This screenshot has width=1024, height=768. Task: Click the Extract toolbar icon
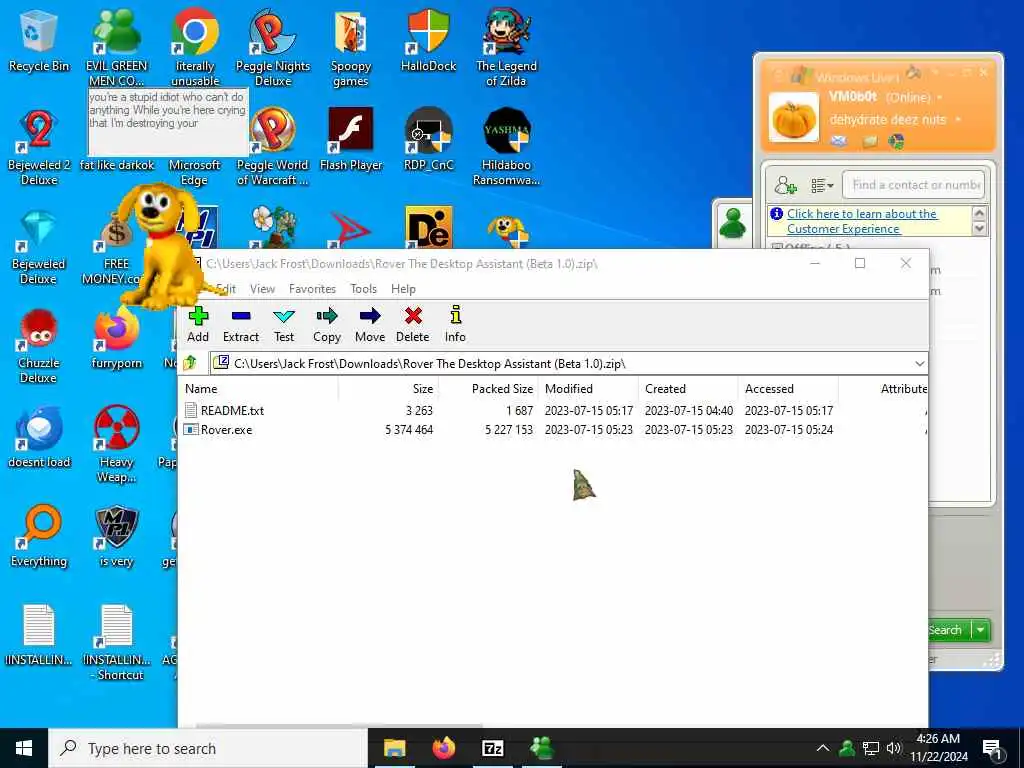241,325
